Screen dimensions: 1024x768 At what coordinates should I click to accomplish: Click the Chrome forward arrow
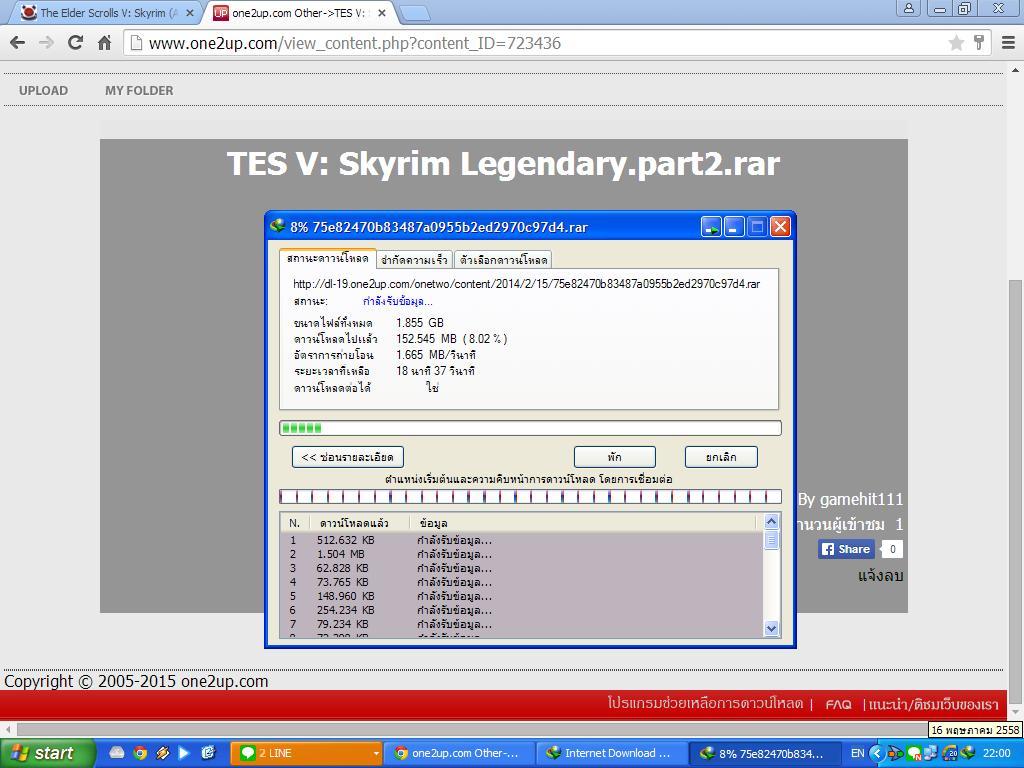pos(46,43)
